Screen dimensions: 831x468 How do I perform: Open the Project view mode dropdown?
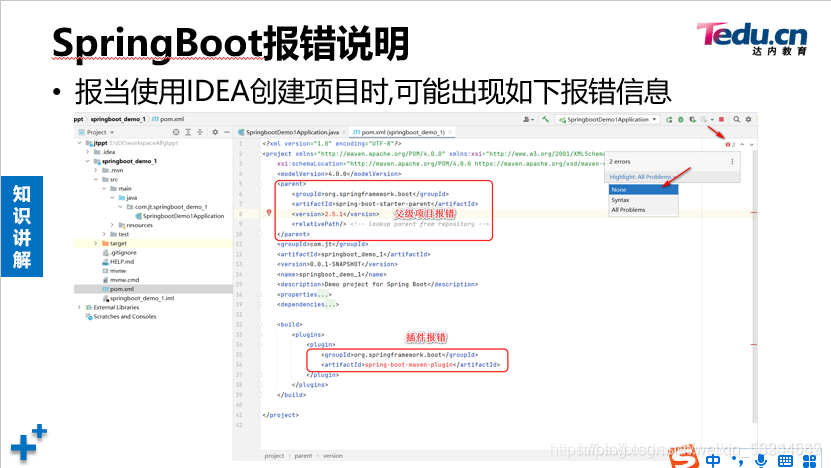pyautogui.click(x=96, y=132)
